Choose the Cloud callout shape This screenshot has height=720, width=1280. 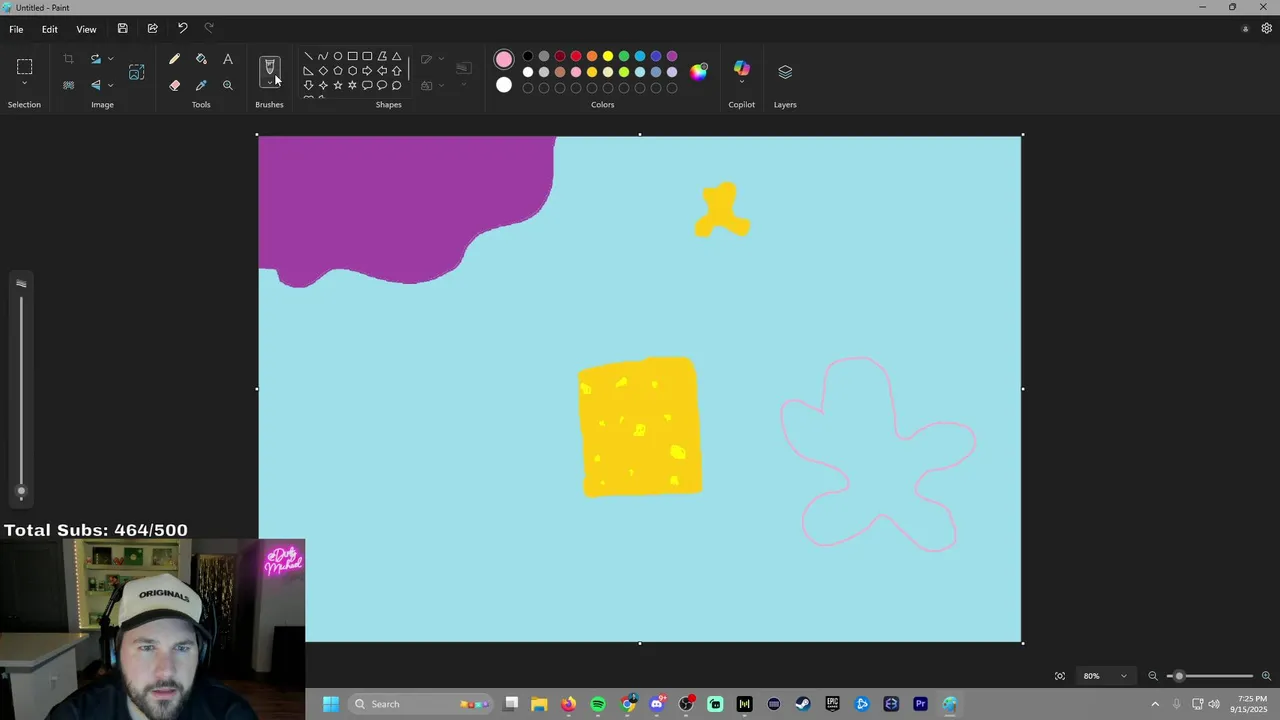click(x=397, y=85)
